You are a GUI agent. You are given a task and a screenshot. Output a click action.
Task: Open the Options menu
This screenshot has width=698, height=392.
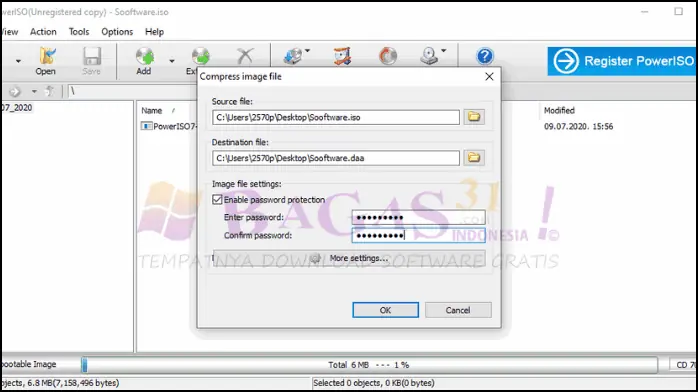(x=117, y=32)
